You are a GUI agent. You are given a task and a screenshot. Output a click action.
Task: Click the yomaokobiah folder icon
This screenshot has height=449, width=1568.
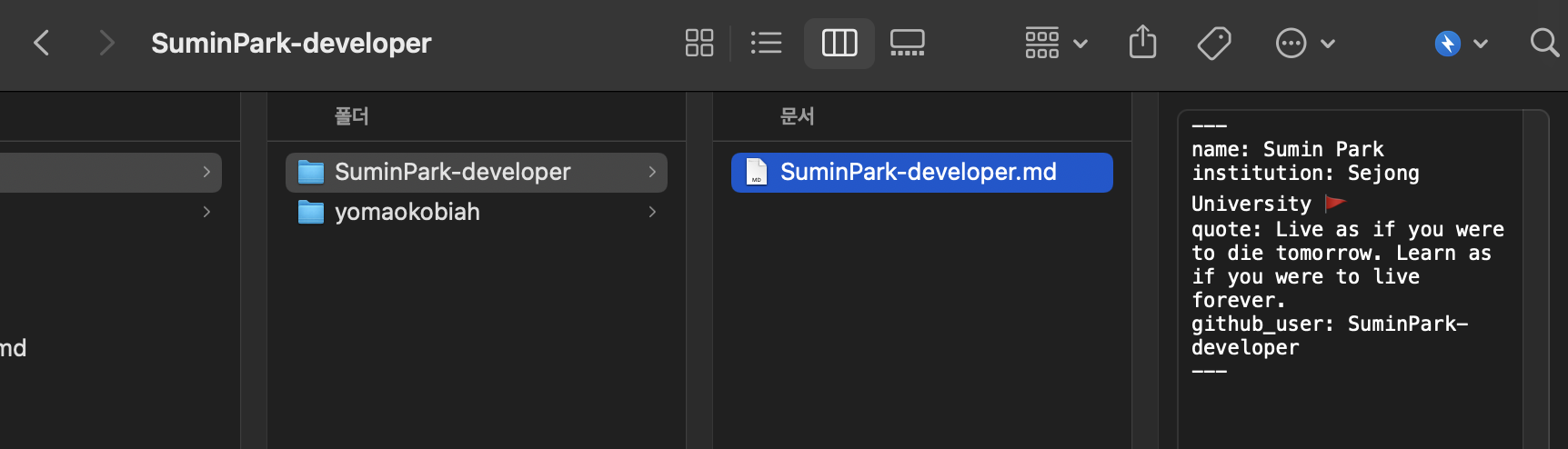(x=311, y=212)
